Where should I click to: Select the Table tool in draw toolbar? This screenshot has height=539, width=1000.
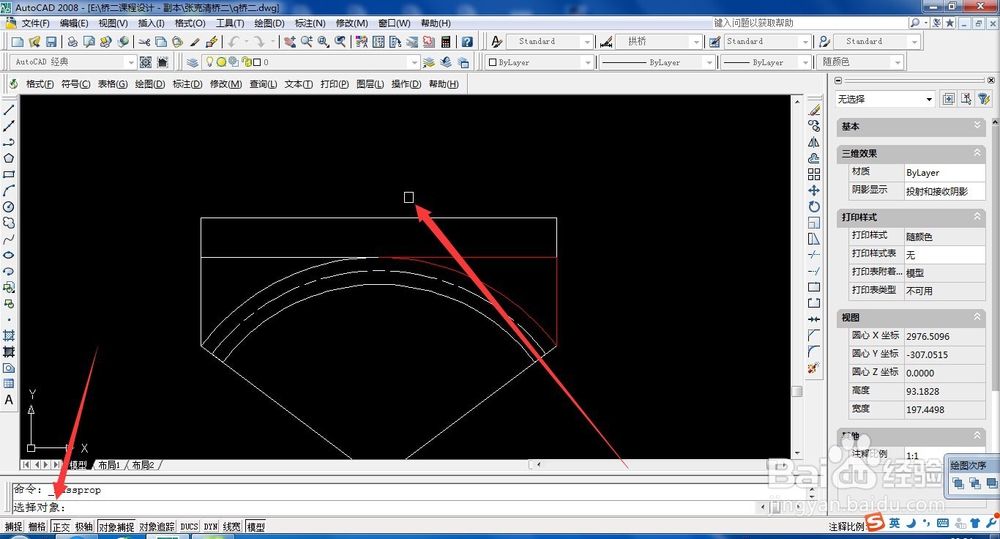[x=9, y=384]
